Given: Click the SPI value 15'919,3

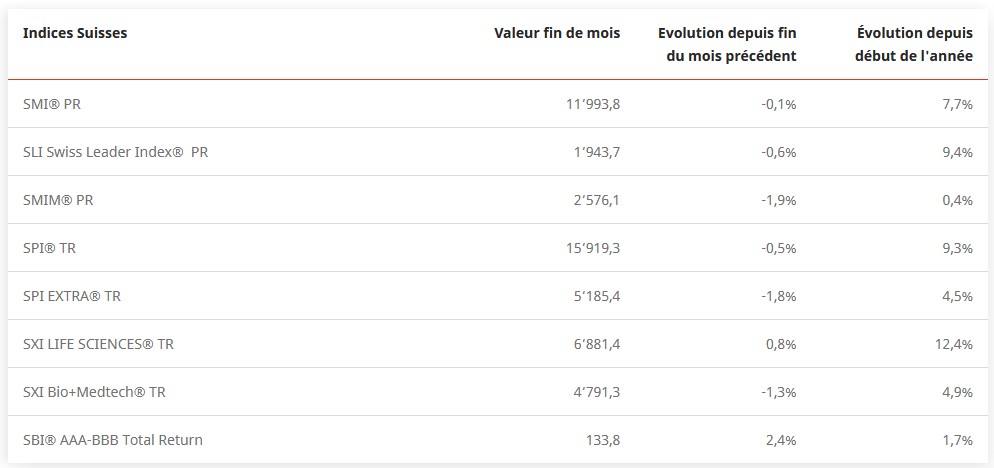Looking at the screenshot, I should click(x=593, y=248).
